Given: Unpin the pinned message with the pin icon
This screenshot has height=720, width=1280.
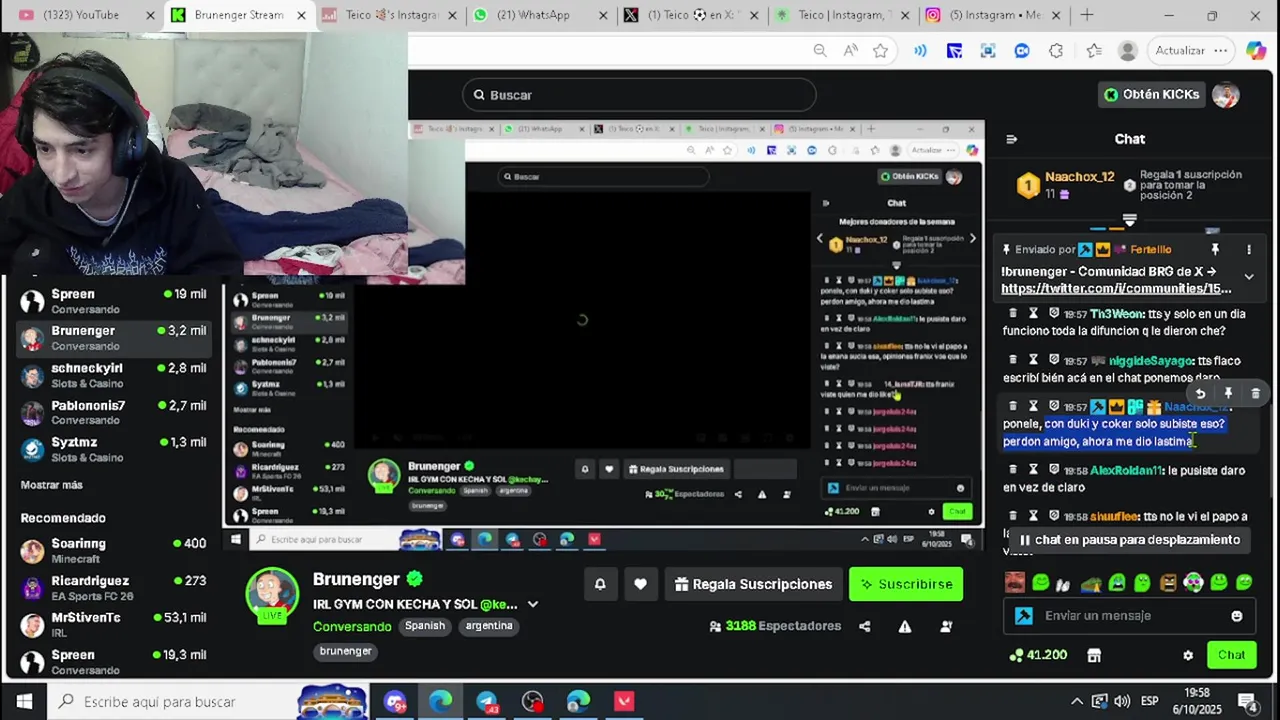Looking at the screenshot, I should pos(1215,249).
